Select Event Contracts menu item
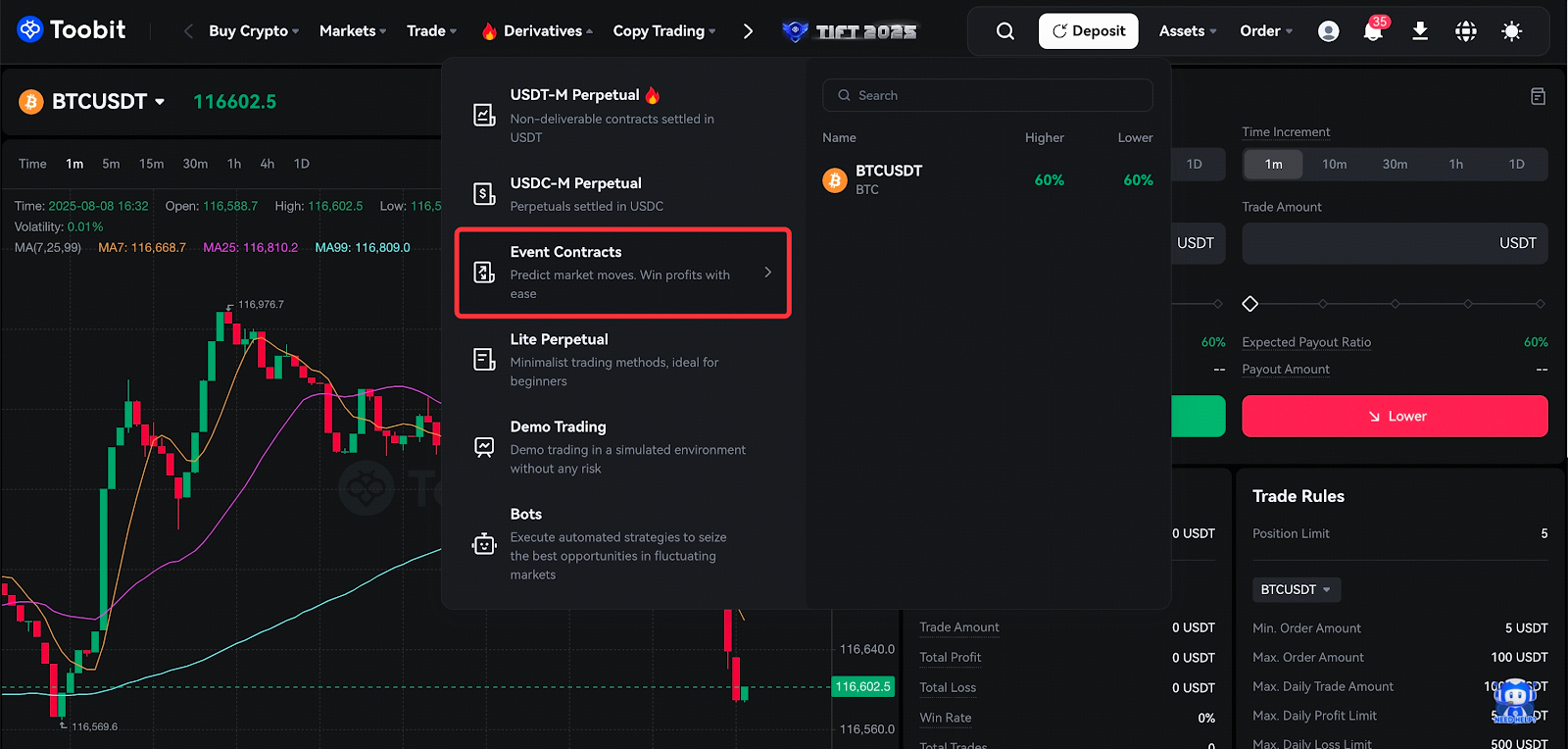 pos(623,273)
